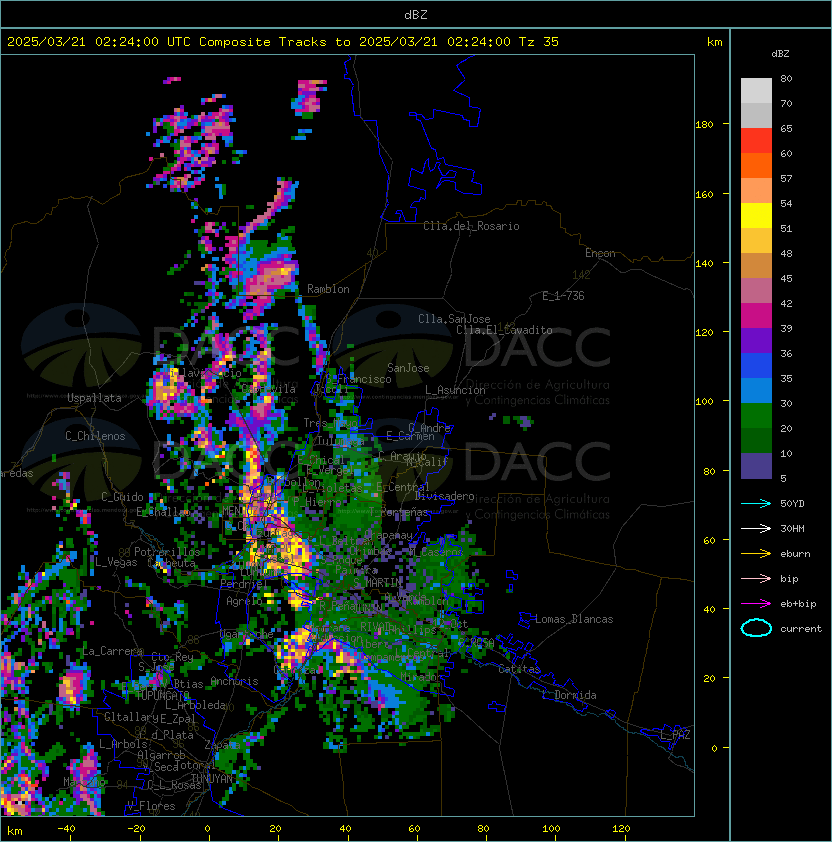Click the 'Anchoris' place label
Viewport: 832px width, 842px height.
234,681
